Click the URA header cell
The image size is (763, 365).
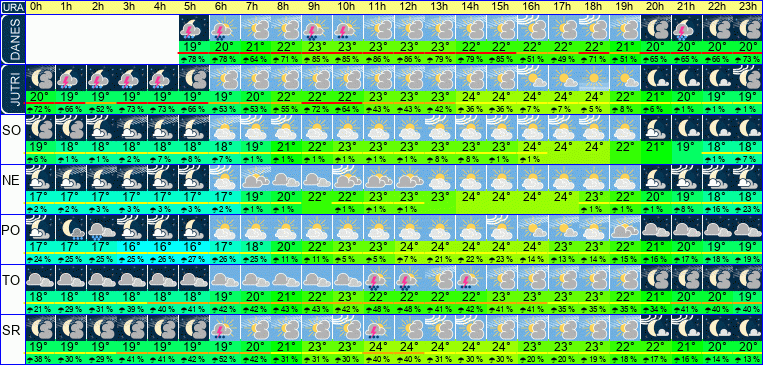[x=12, y=7]
